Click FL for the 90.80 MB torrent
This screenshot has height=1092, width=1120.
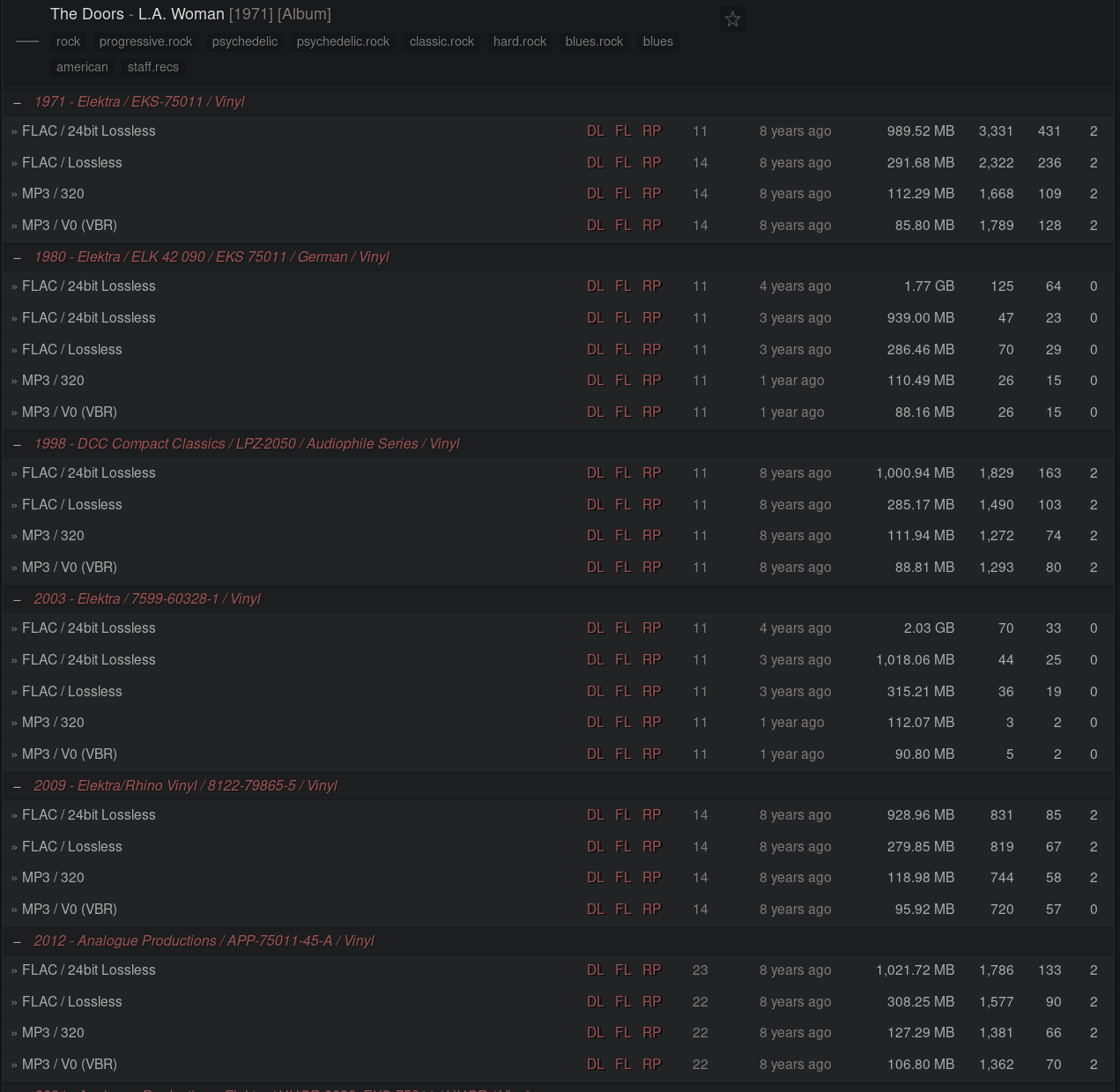623,754
